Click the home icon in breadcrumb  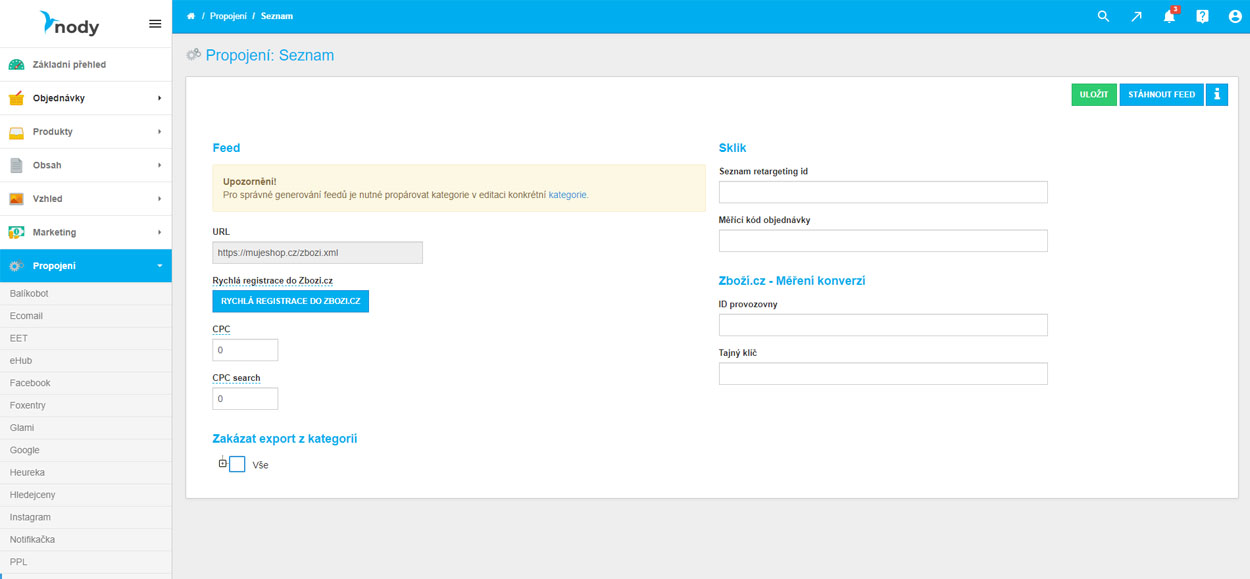pos(191,16)
